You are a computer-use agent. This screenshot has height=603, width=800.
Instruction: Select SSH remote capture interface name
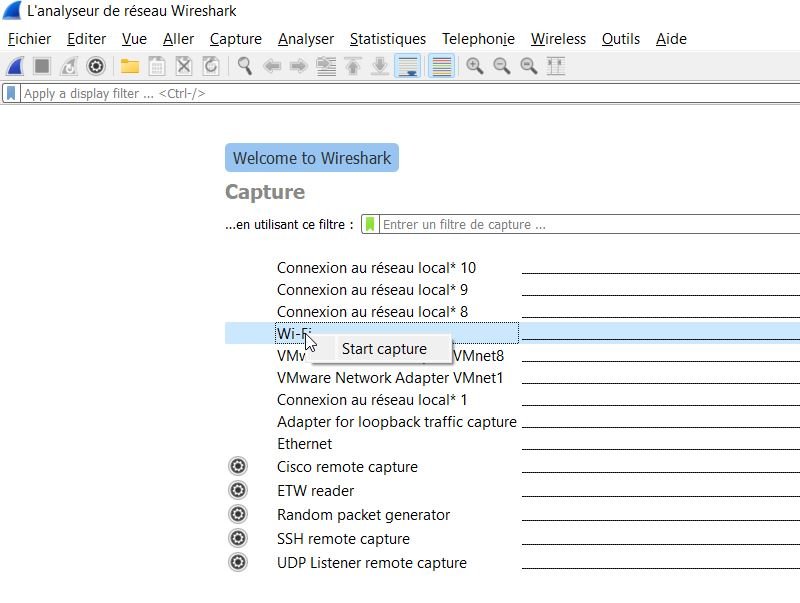343,539
